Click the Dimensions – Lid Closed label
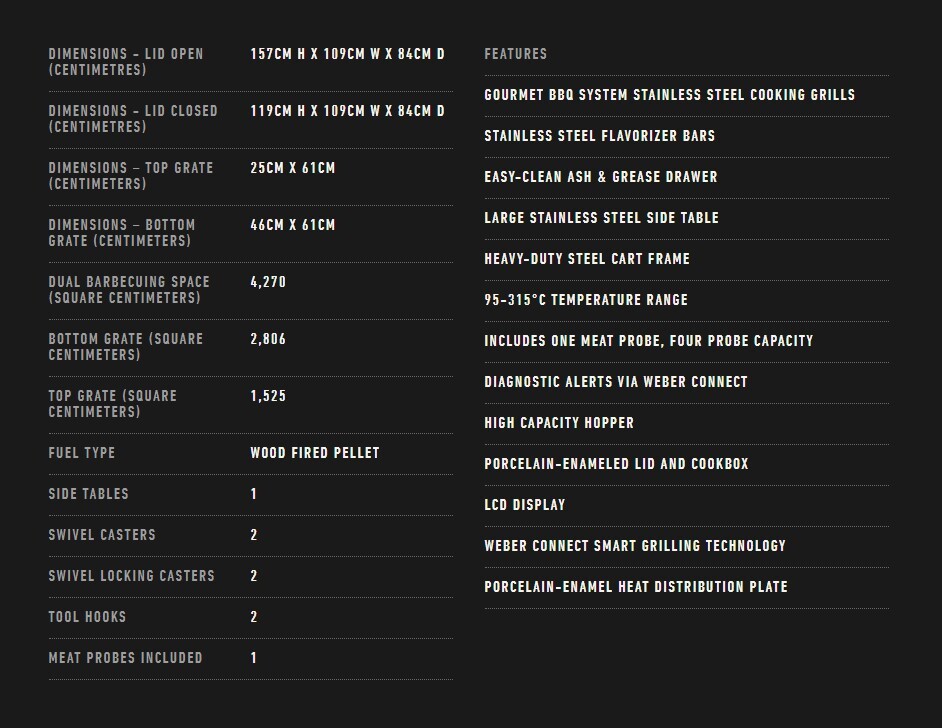The image size is (942, 728). [x=133, y=119]
